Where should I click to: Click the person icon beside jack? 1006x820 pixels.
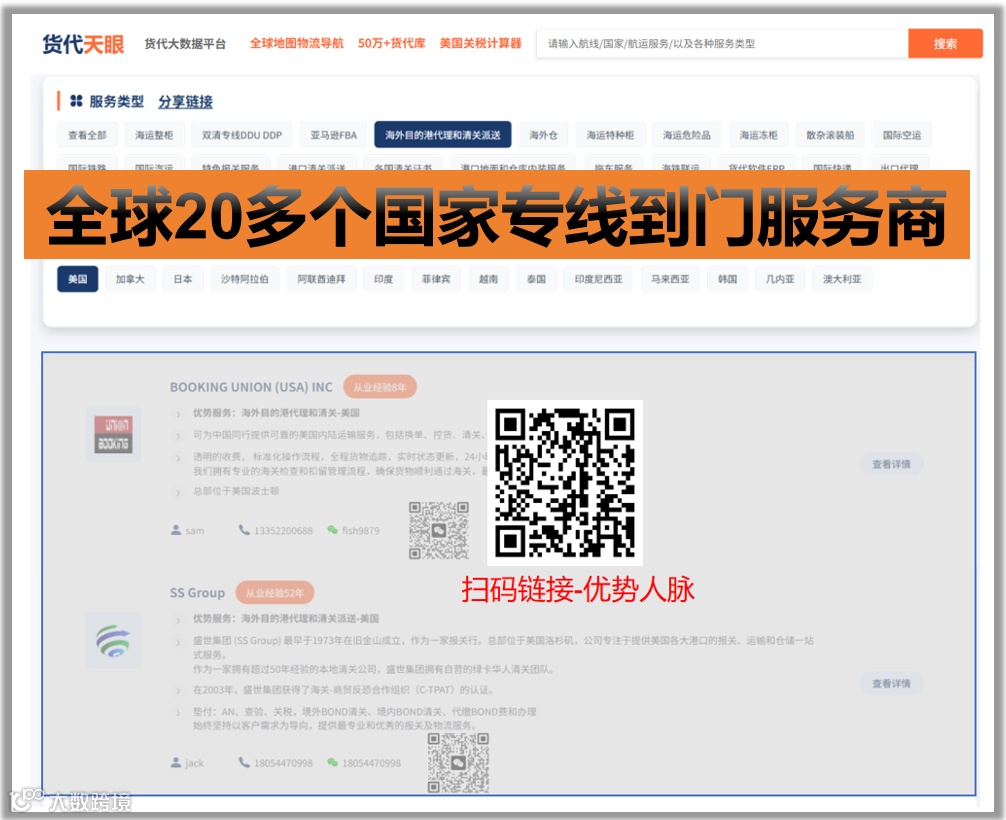[176, 762]
